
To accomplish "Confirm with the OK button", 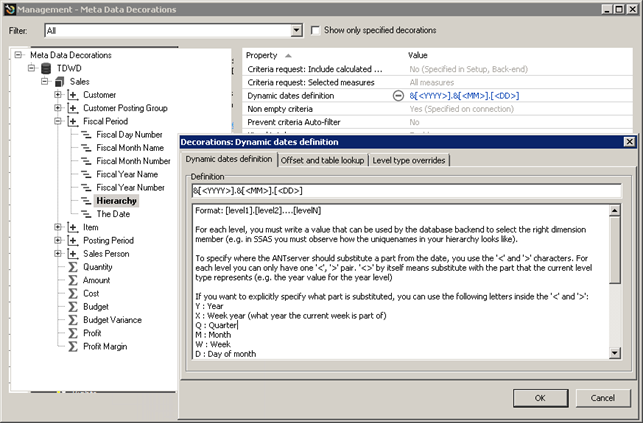I will click(x=540, y=398).
